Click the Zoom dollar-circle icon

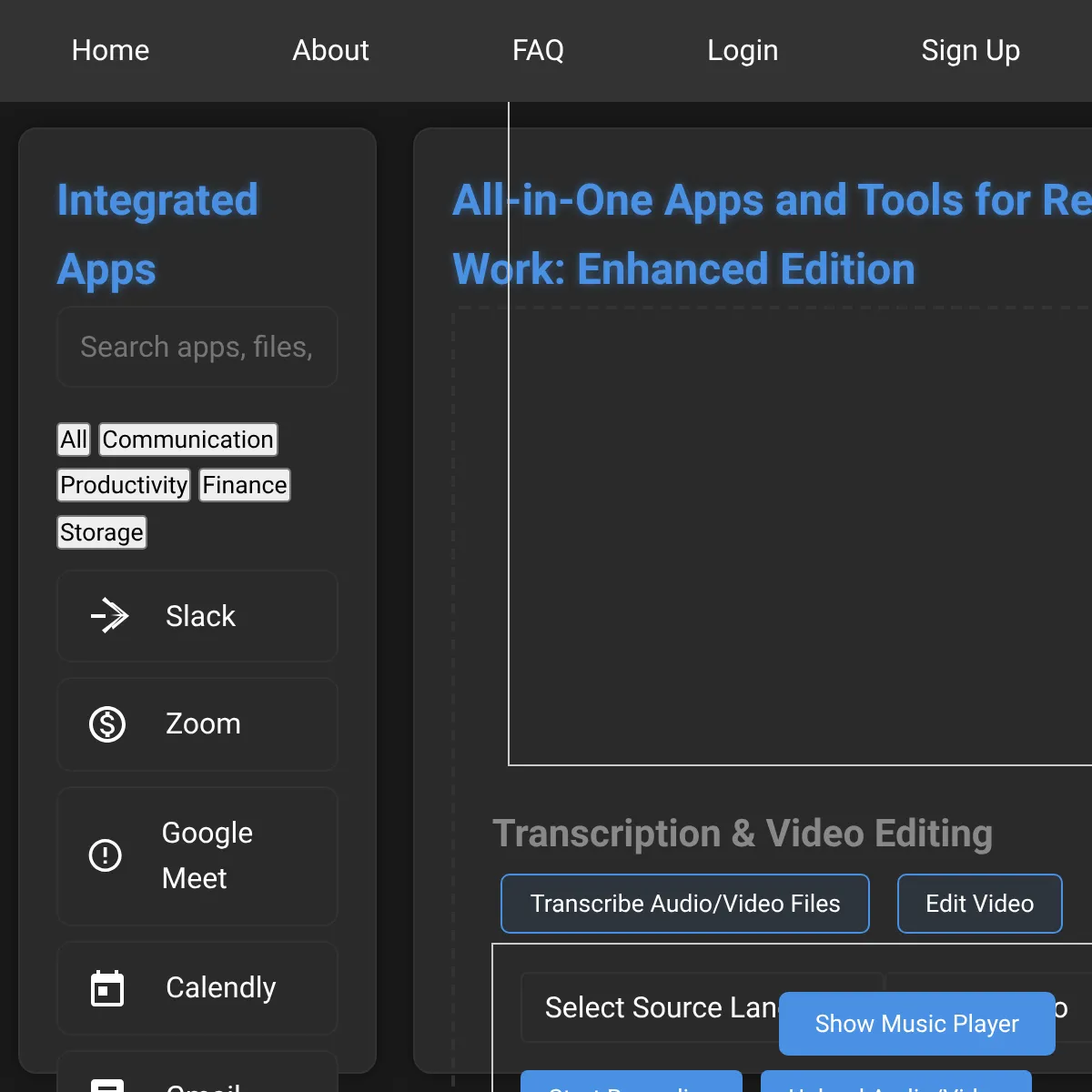click(x=107, y=724)
